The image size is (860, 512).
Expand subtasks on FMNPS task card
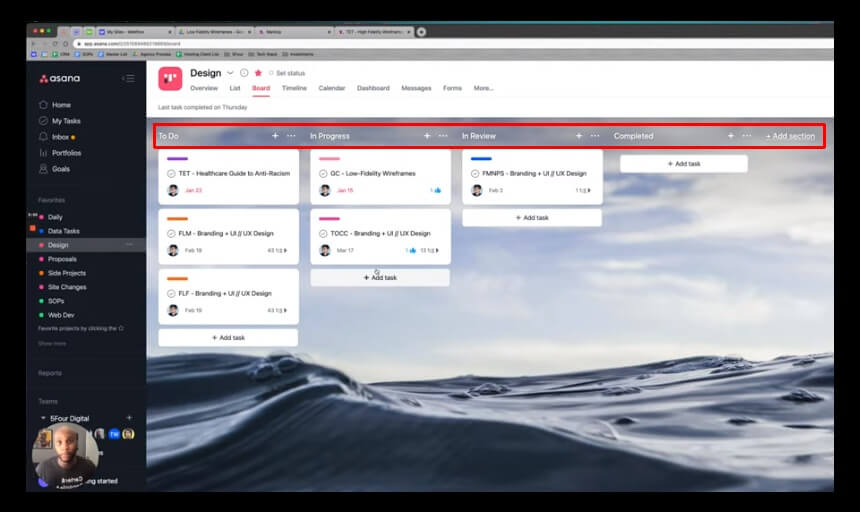(x=586, y=190)
